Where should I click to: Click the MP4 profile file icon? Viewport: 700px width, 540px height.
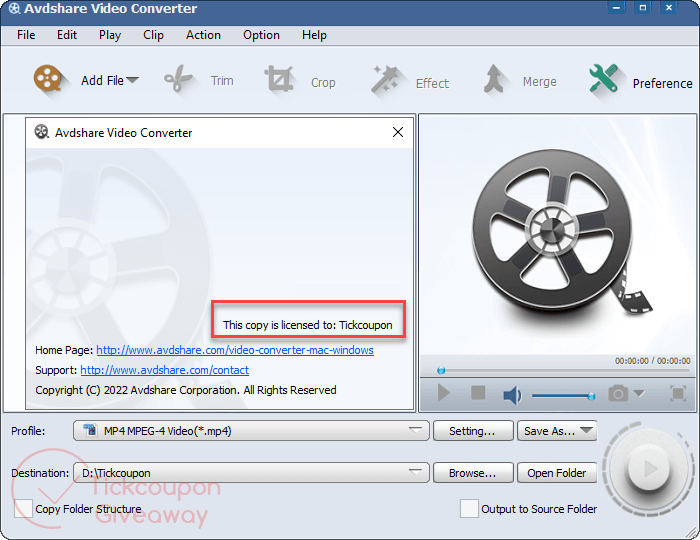[x=90, y=430]
